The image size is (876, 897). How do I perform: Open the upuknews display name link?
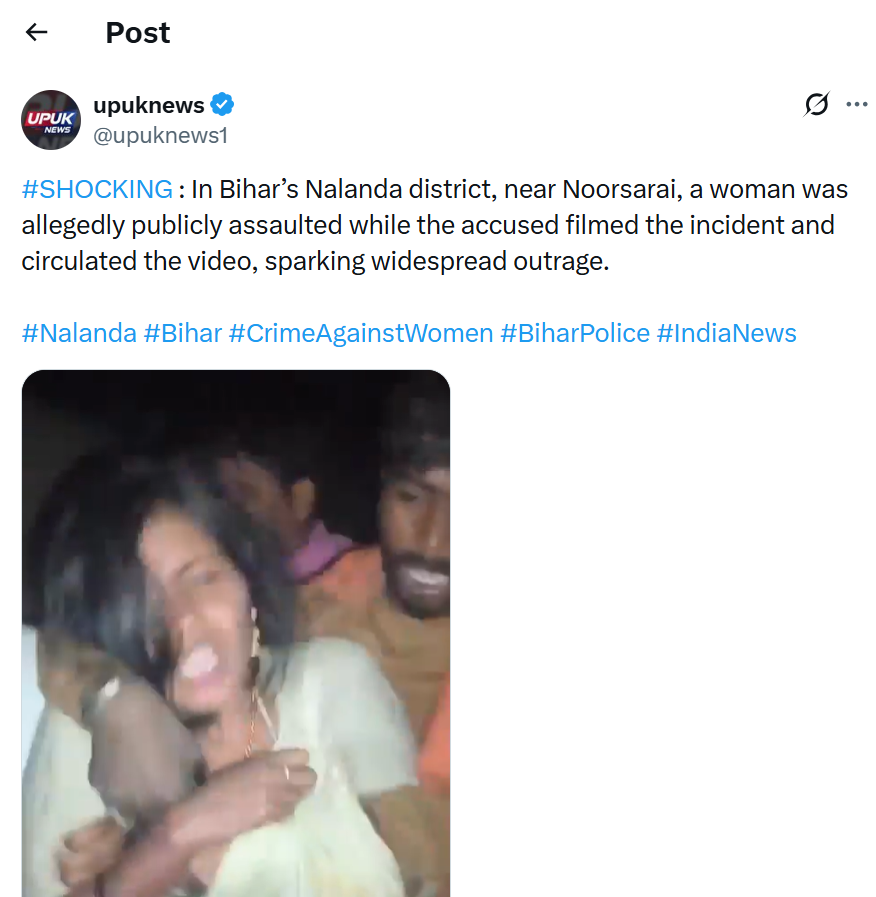[149, 105]
